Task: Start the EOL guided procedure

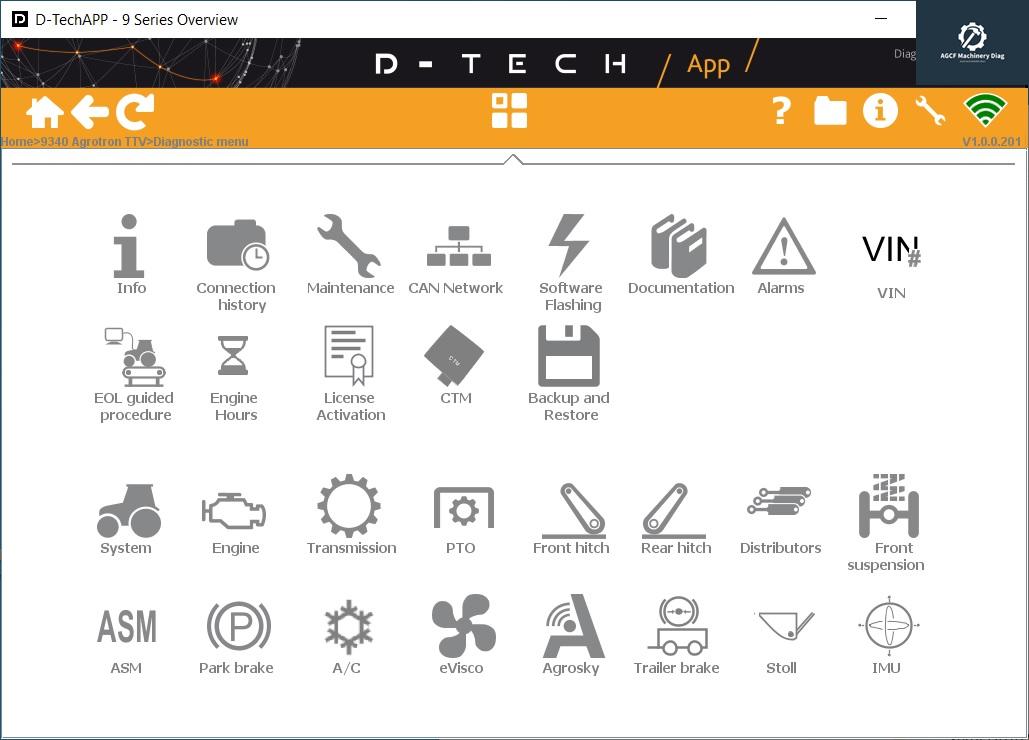Action: (x=134, y=360)
